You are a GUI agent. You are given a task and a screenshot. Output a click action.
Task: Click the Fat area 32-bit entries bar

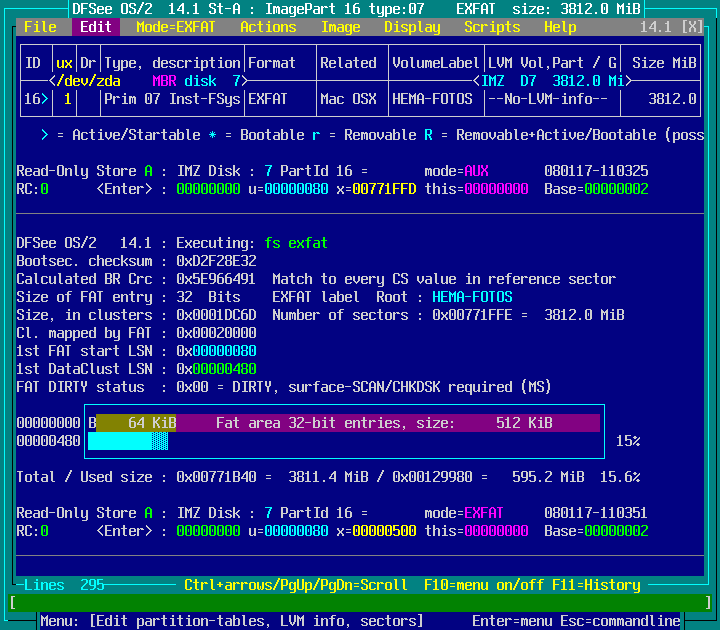coord(388,423)
